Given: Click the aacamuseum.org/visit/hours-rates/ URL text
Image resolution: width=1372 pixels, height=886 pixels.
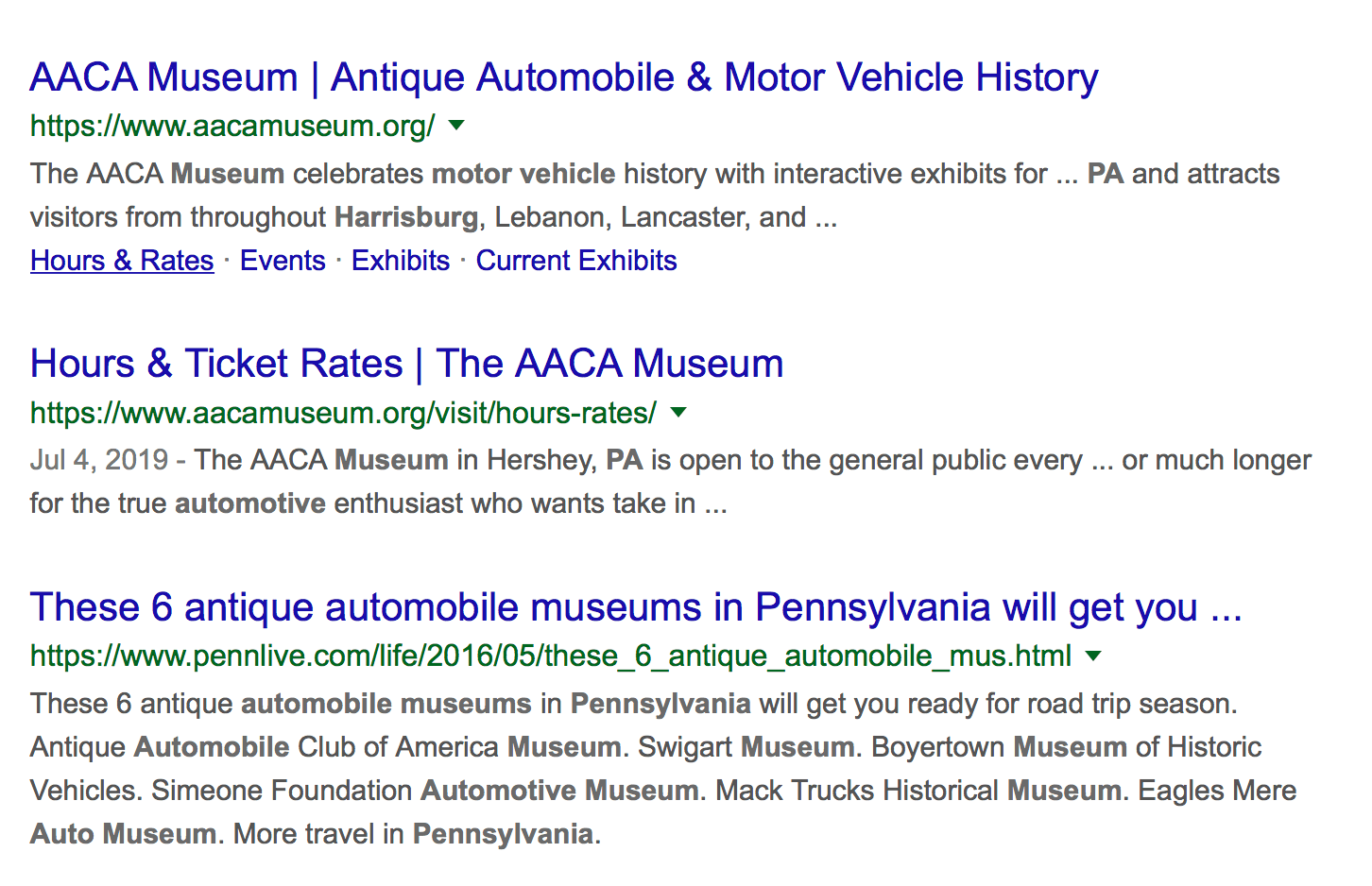Looking at the screenshot, I should (343, 413).
